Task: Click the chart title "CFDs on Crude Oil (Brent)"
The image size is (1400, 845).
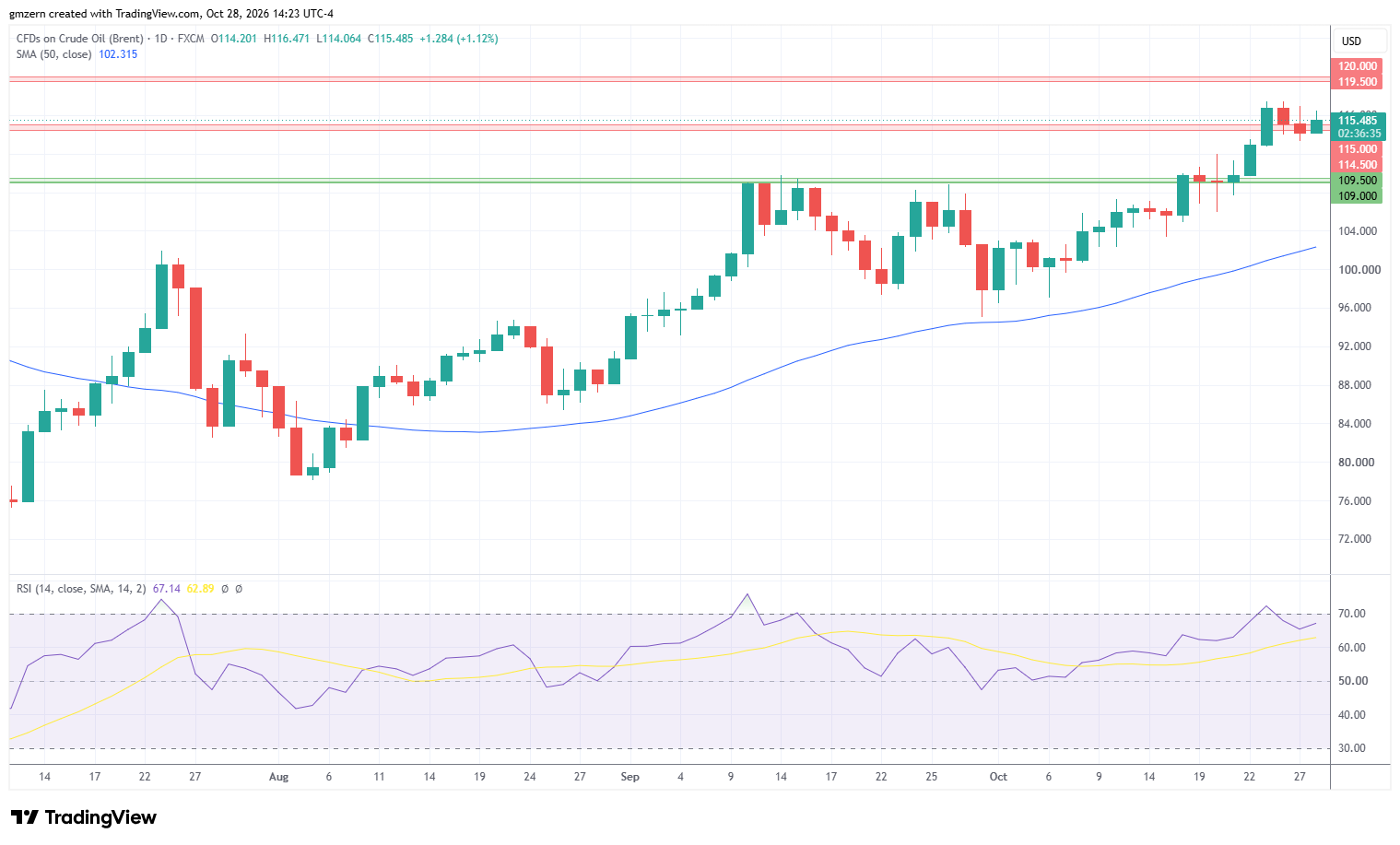Action: click(x=80, y=39)
